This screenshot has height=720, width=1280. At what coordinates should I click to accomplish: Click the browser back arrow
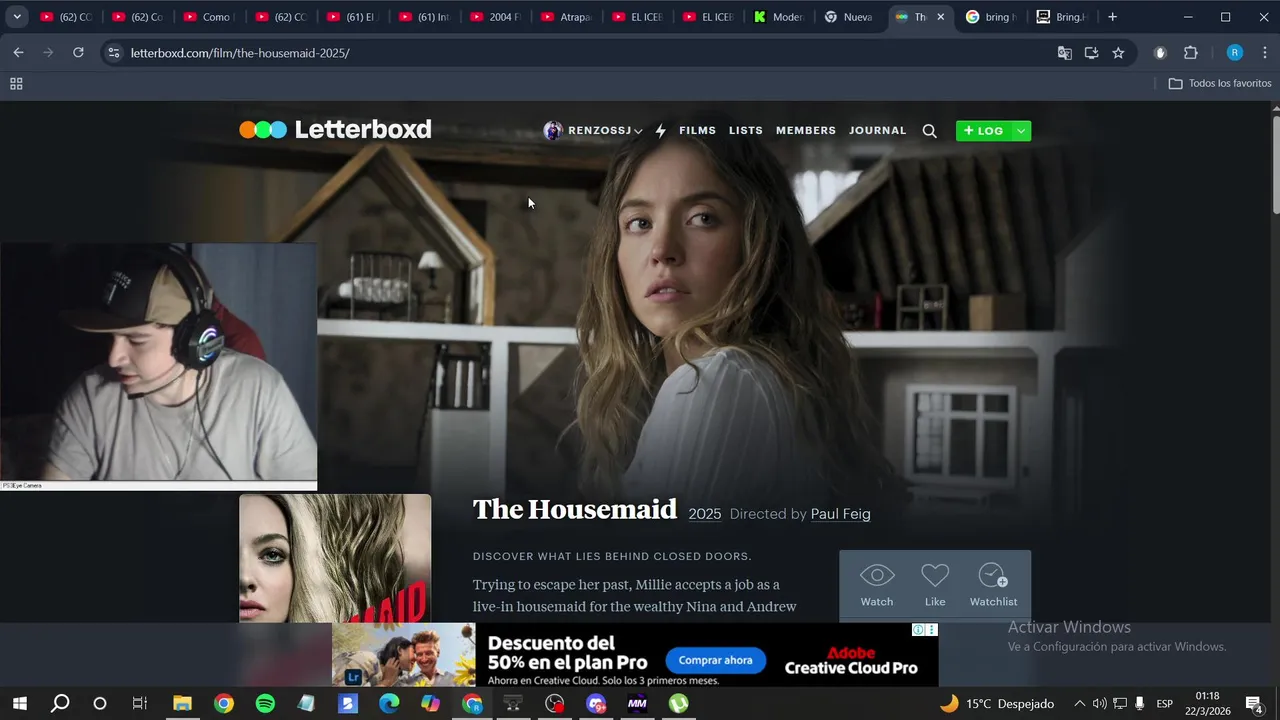click(18, 53)
